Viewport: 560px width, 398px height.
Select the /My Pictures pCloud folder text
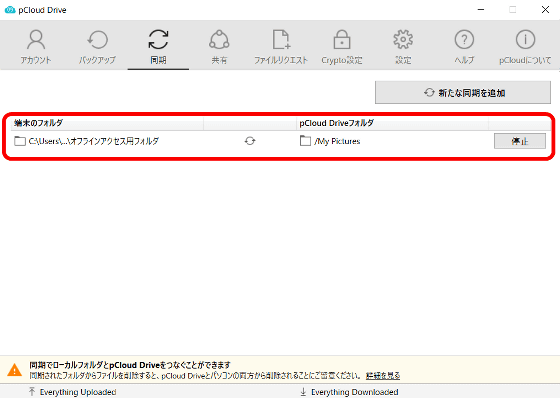pyautogui.click(x=337, y=141)
